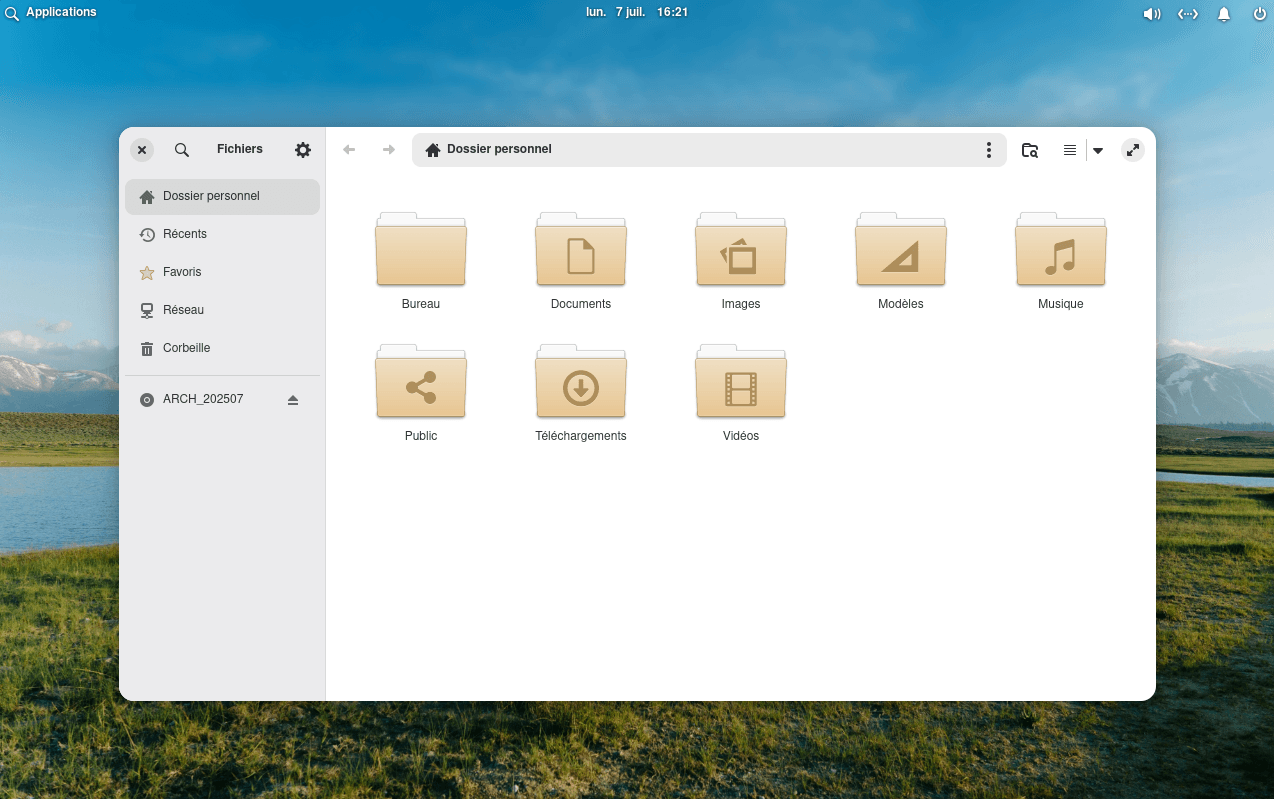Open the notifications bell
The image size is (1274, 799).
click(1224, 14)
